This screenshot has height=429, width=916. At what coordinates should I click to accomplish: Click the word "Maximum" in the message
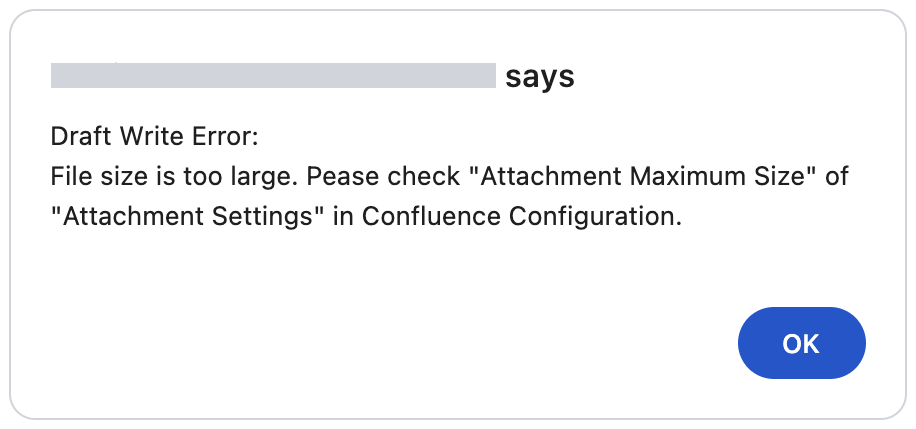681,177
